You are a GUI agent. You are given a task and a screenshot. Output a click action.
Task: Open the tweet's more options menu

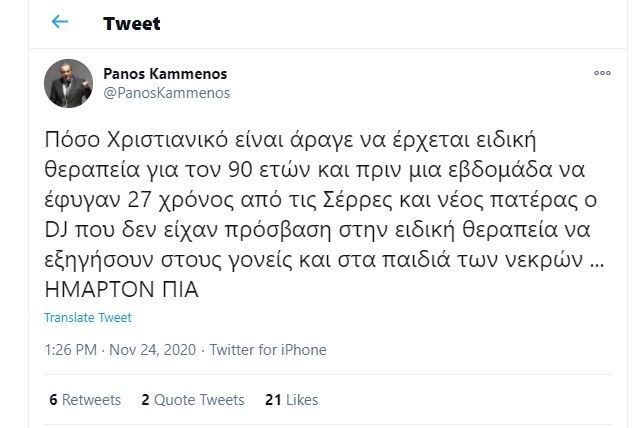602,74
